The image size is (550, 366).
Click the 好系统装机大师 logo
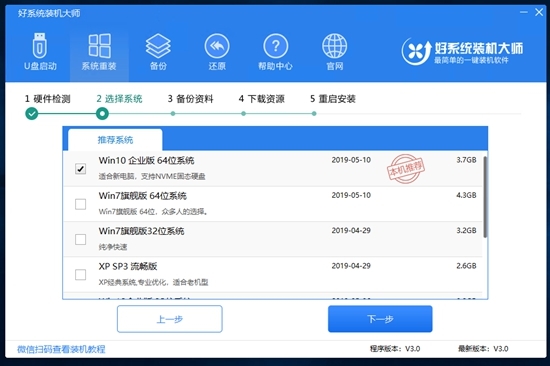click(462, 52)
